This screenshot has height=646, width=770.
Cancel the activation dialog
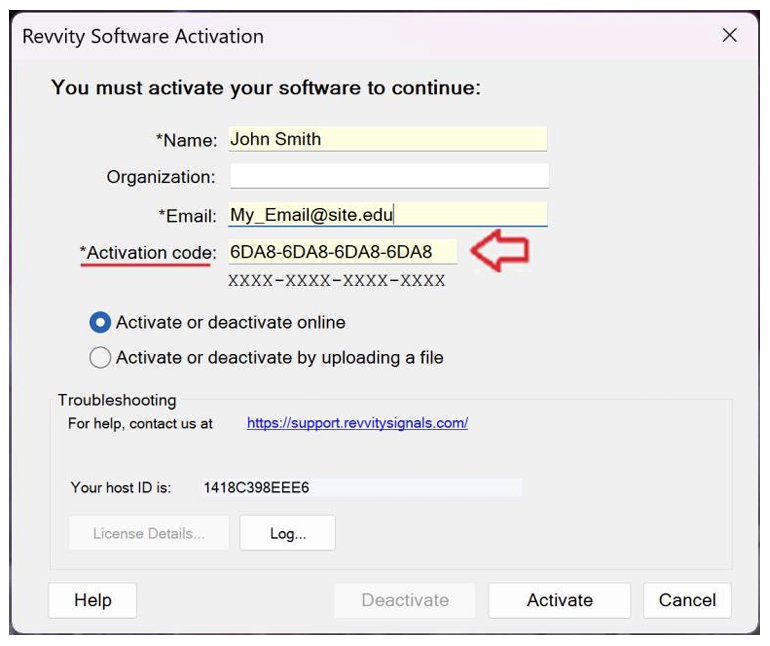(687, 600)
